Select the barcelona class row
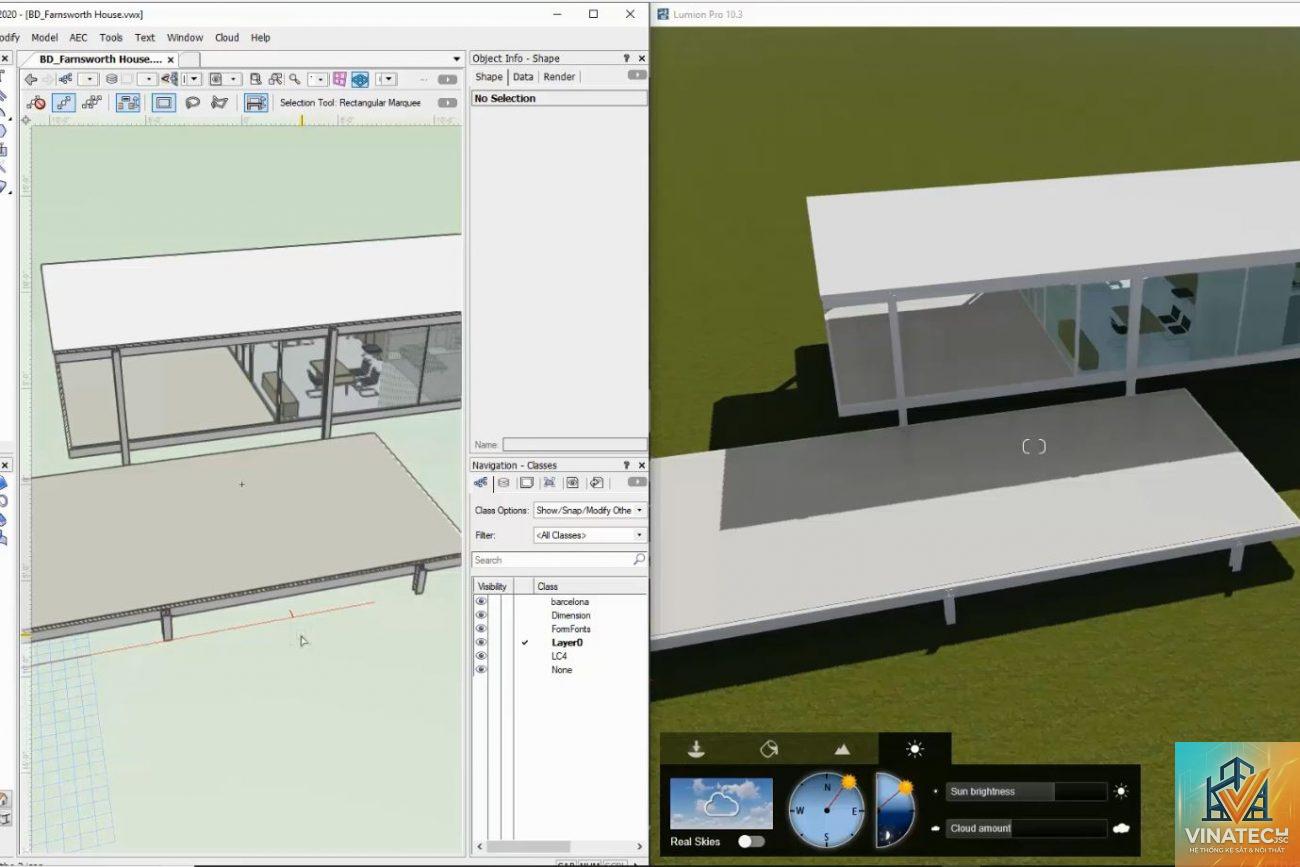 pyautogui.click(x=570, y=602)
